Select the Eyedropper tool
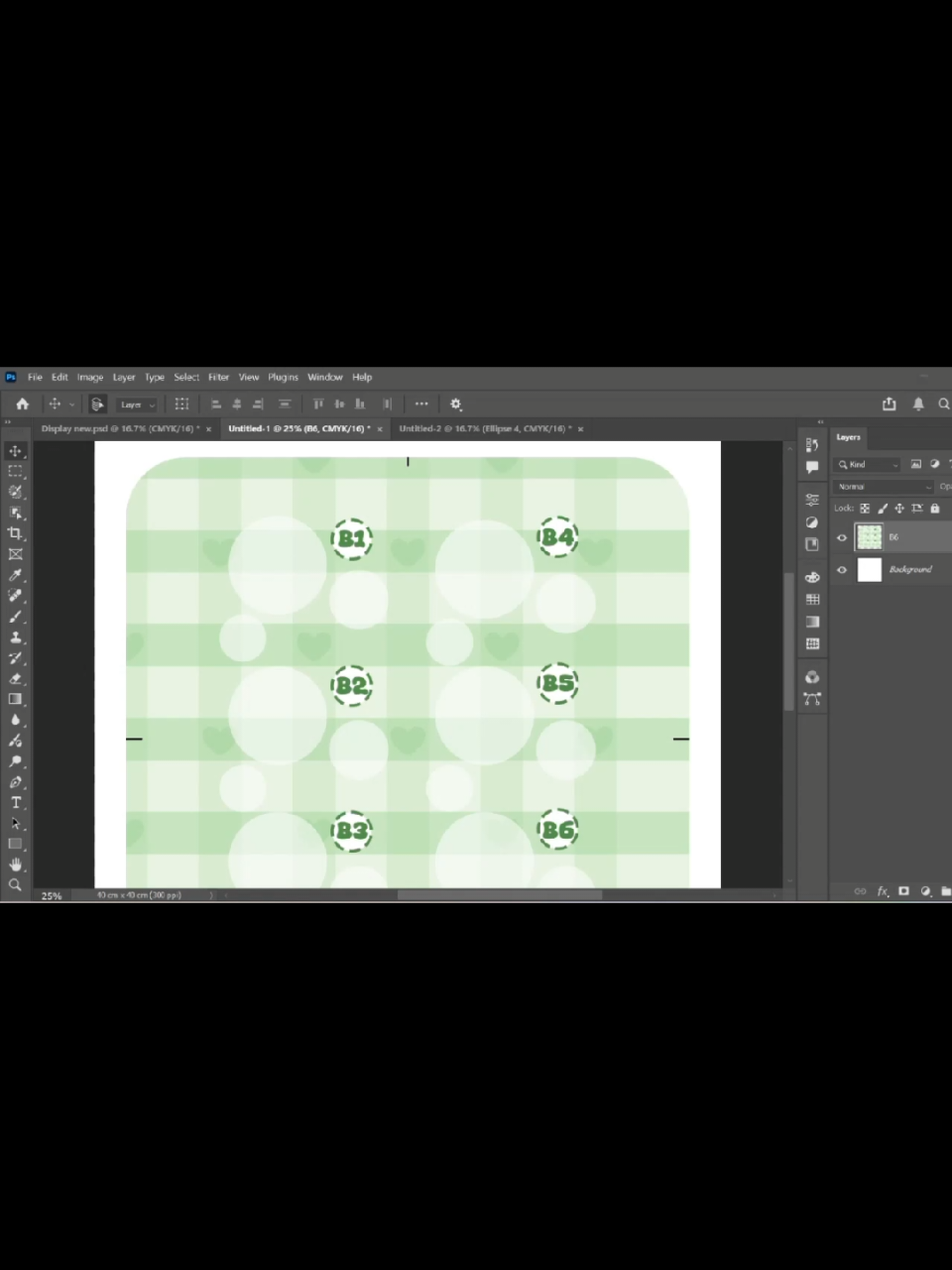 tap(15, 575)
